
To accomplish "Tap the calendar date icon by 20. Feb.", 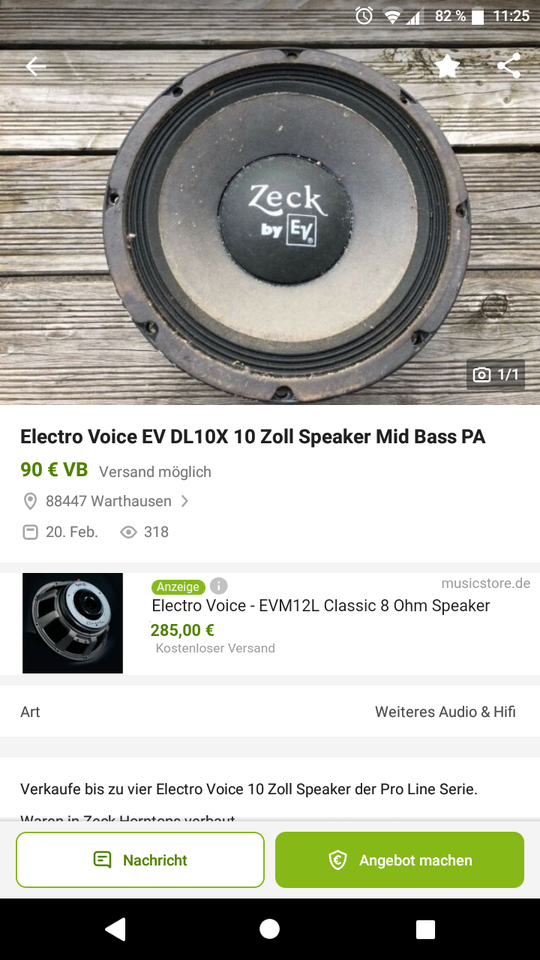I will pos(30,532).
